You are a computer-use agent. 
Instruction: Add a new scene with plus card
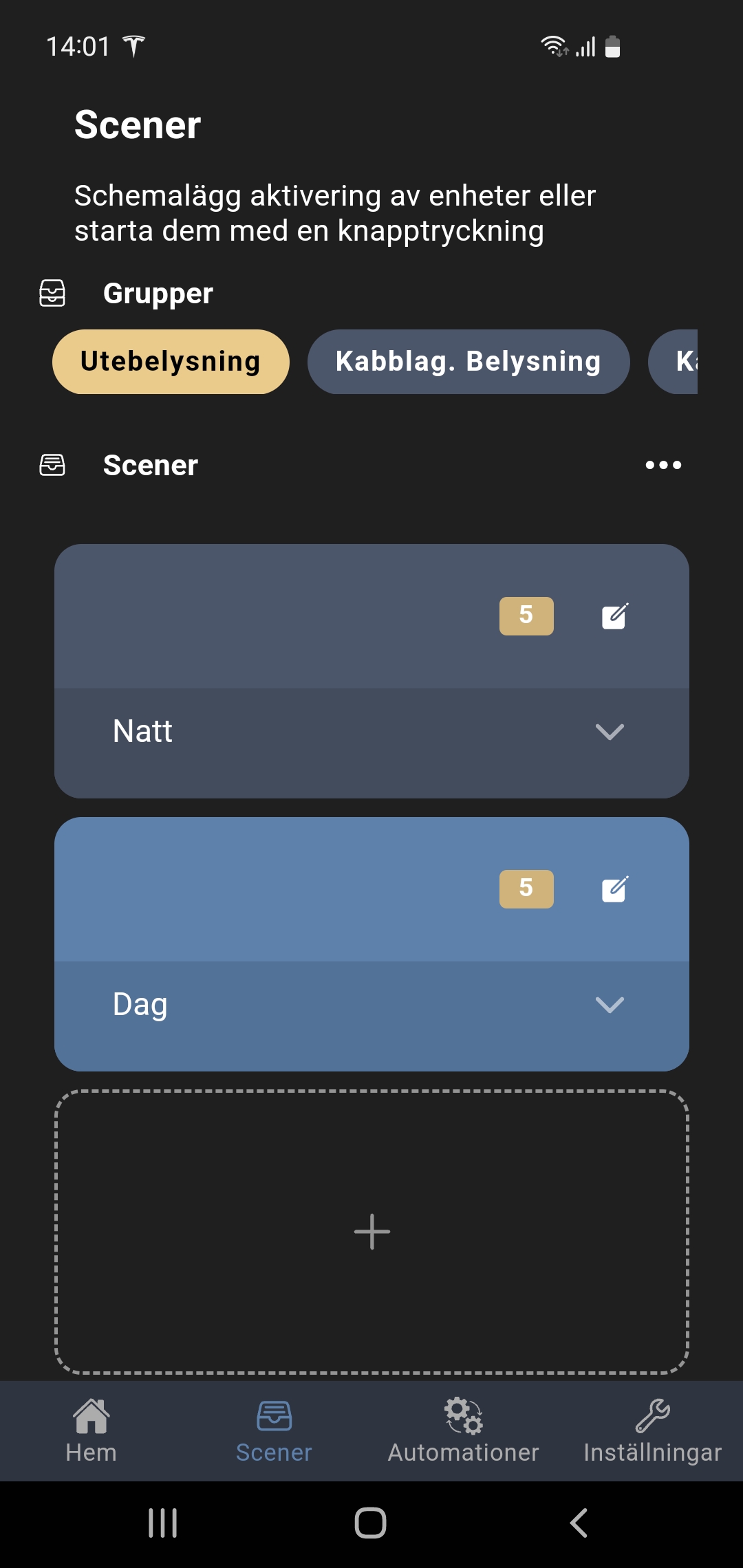[371, 1232]
